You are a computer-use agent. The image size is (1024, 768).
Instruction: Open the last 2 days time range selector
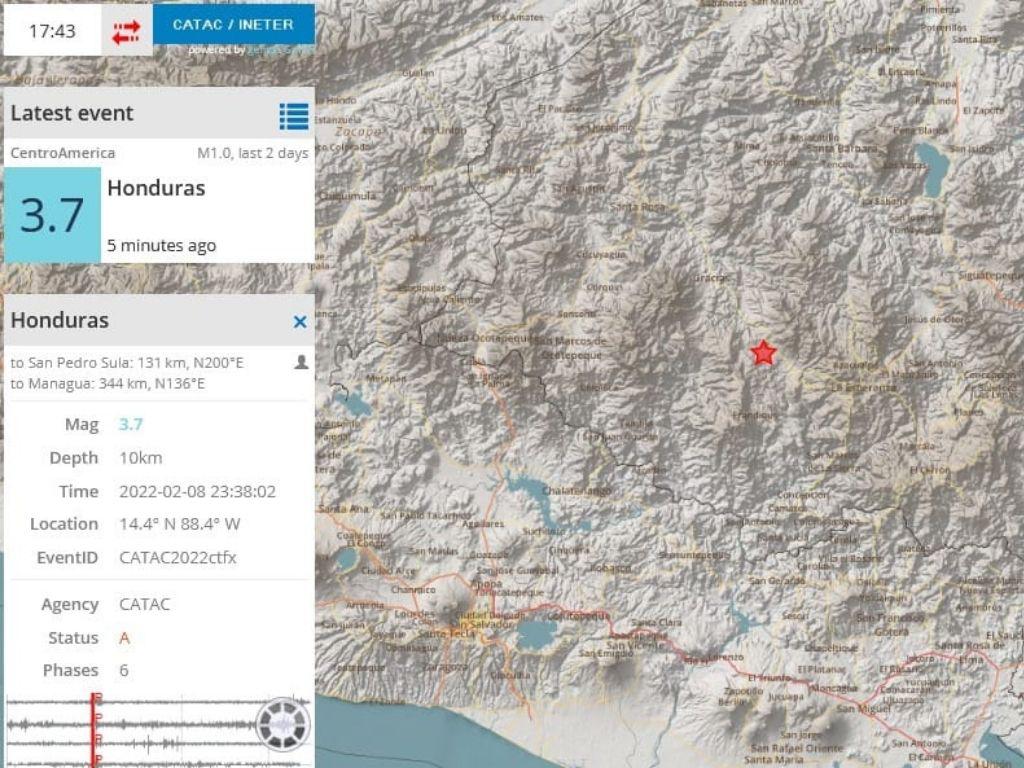[273, 153]
